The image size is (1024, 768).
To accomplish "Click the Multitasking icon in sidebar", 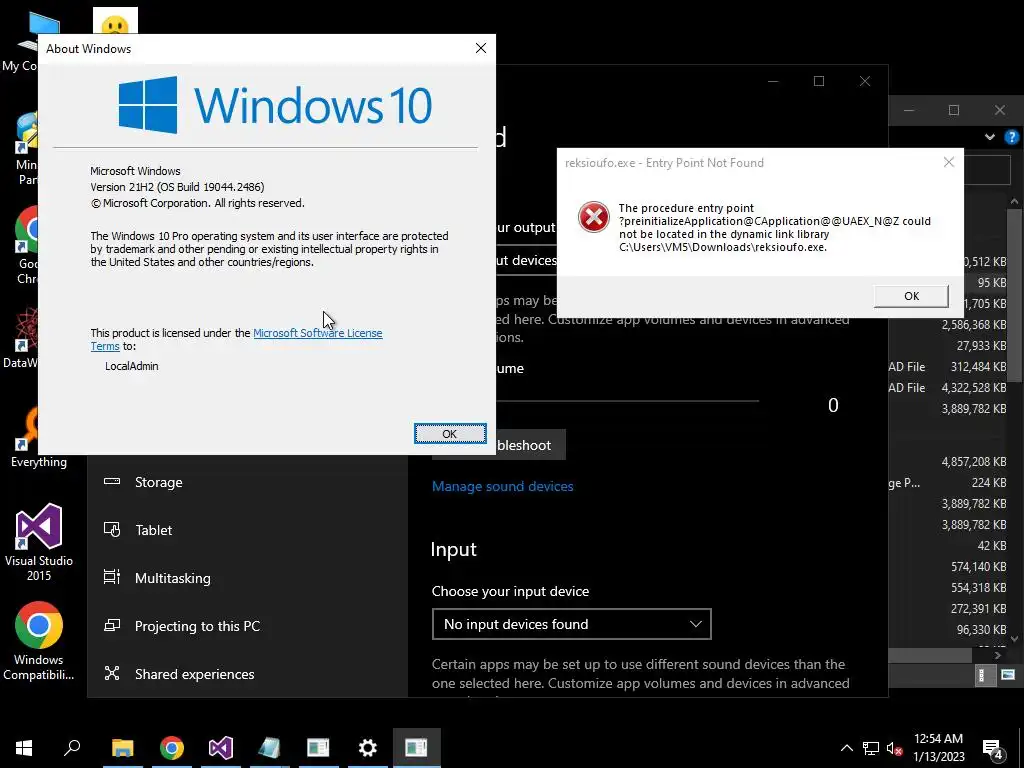I will (112, 577).
